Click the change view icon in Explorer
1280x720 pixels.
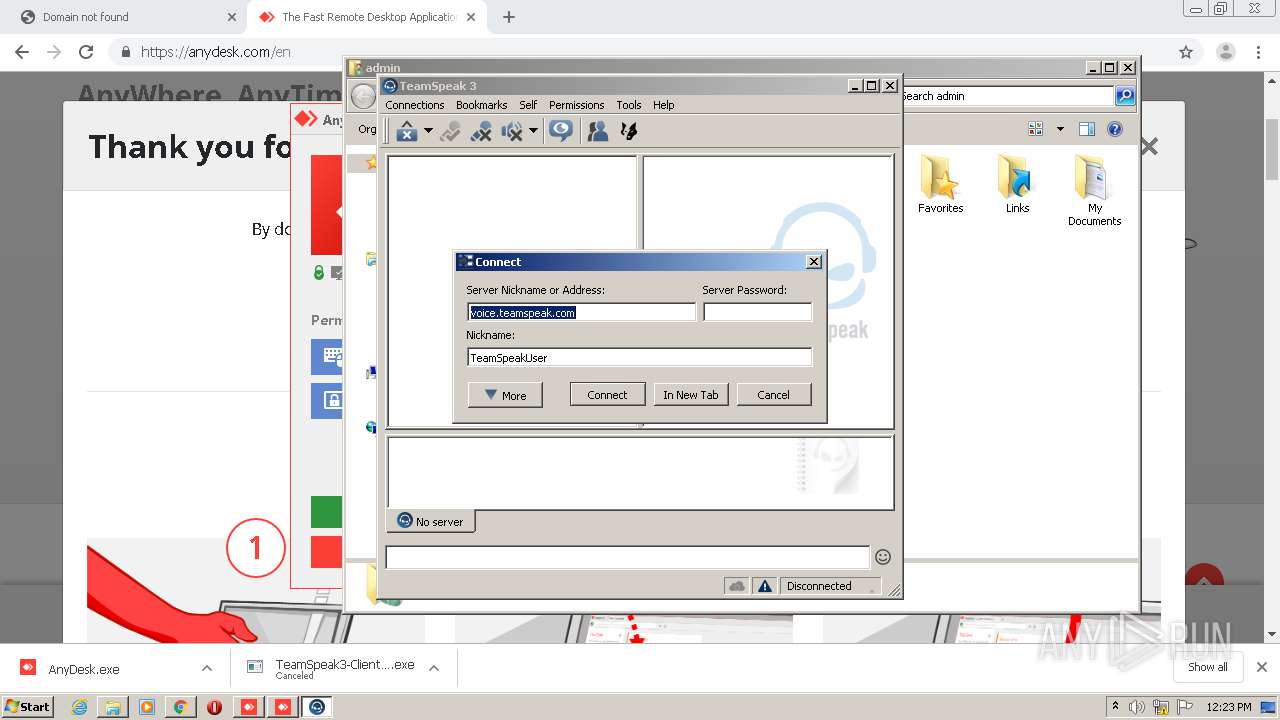pos(1036,129)
